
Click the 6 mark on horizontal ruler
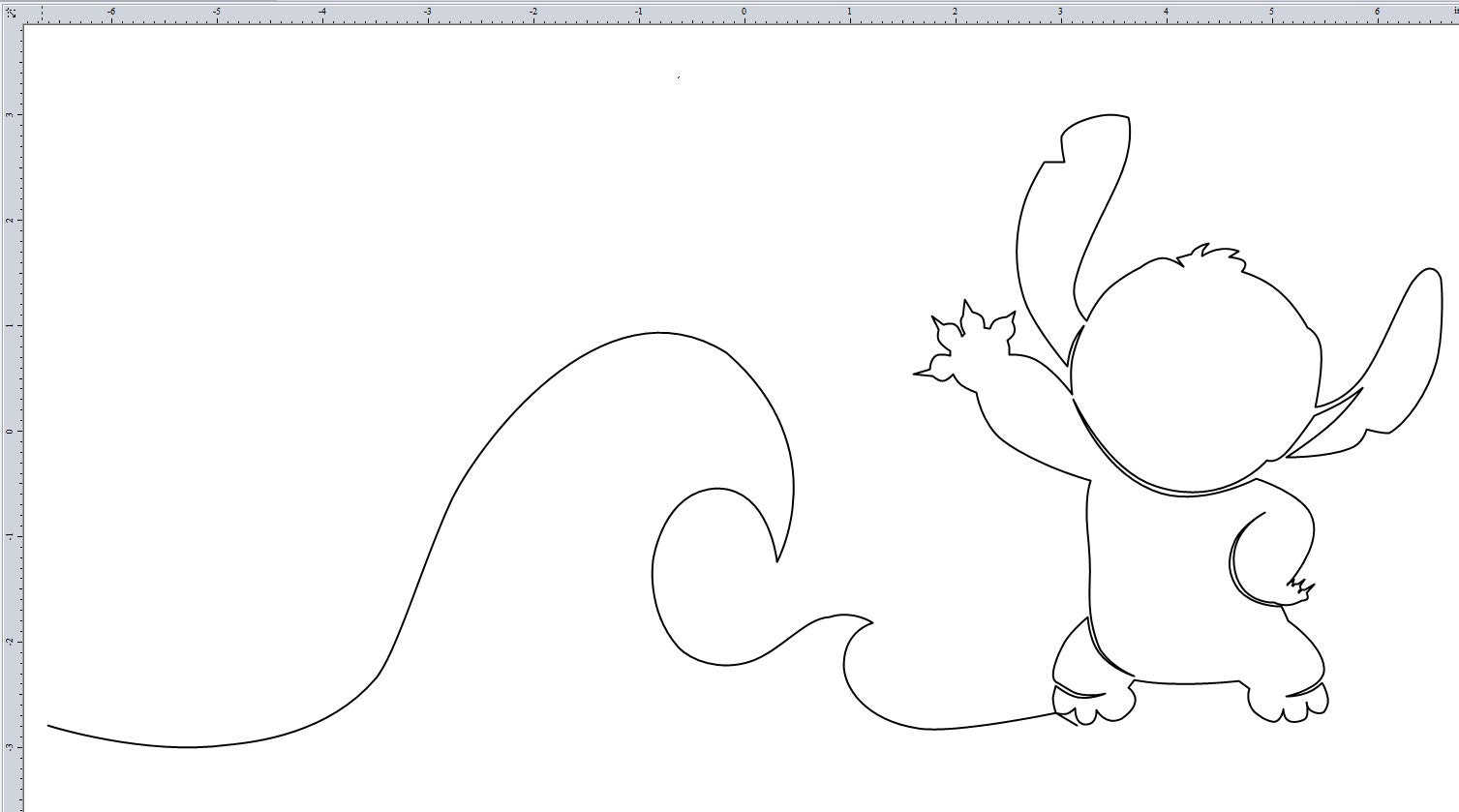(1377, 12)
